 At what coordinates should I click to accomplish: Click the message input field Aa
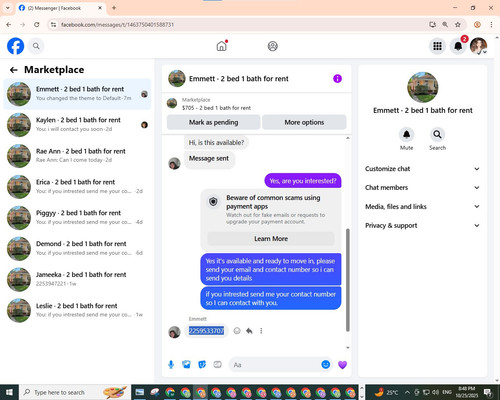pos(275,365)
